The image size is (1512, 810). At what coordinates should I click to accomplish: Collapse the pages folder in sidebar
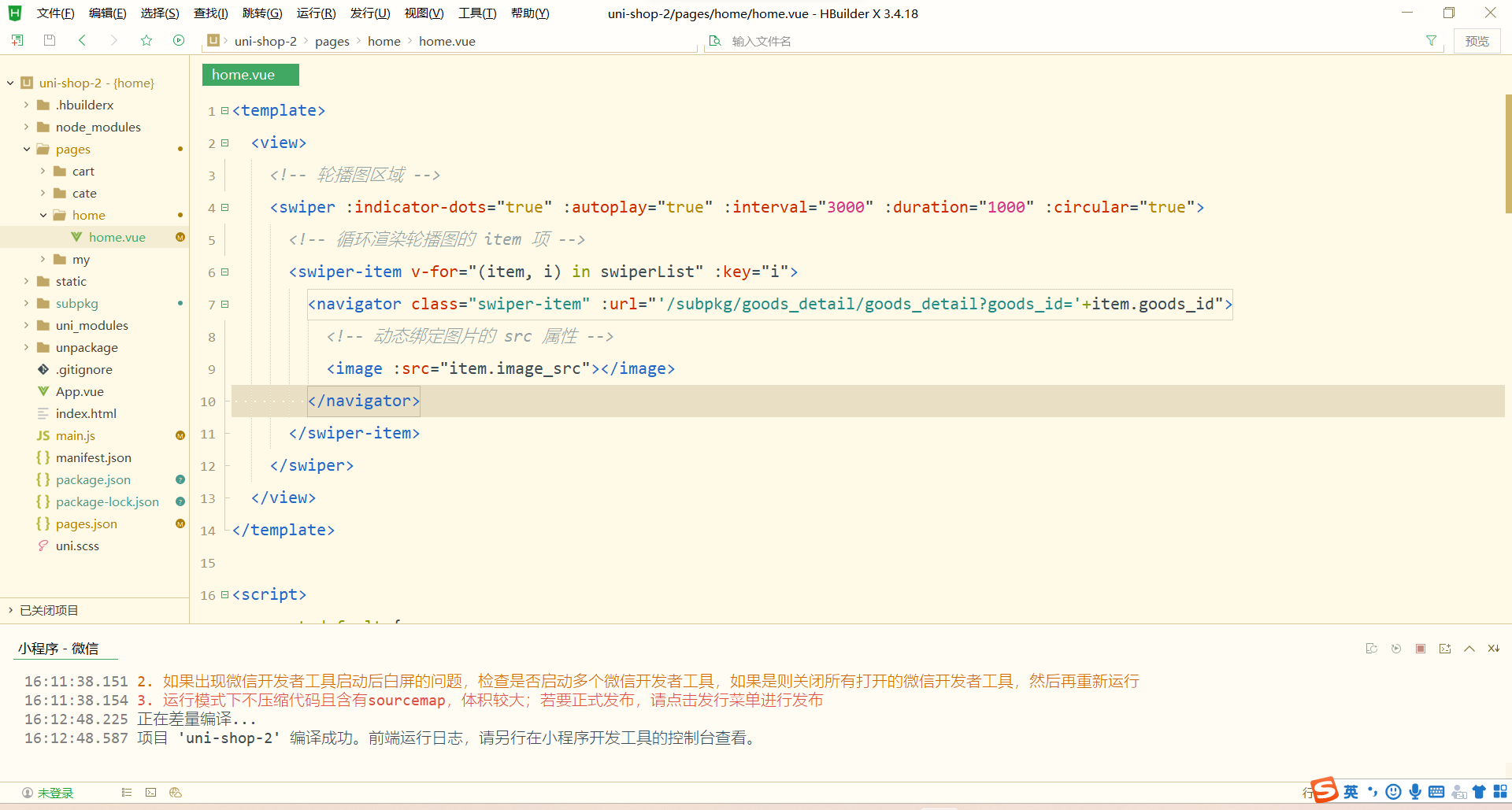pyautogui.click(x=26, y=149)
